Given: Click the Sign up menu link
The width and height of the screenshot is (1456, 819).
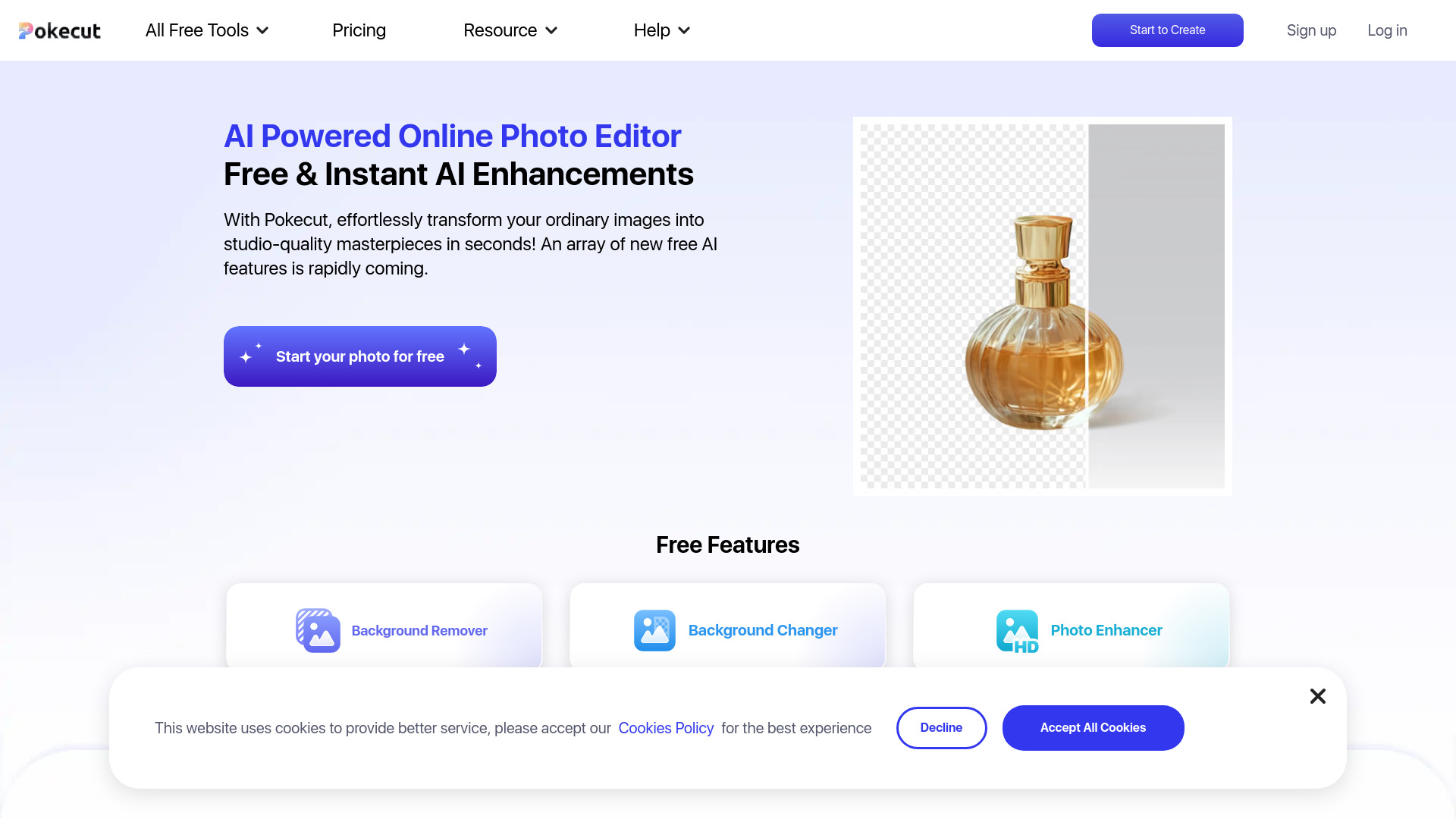Looking at the screenshot, I should (x=1311, y=30).
